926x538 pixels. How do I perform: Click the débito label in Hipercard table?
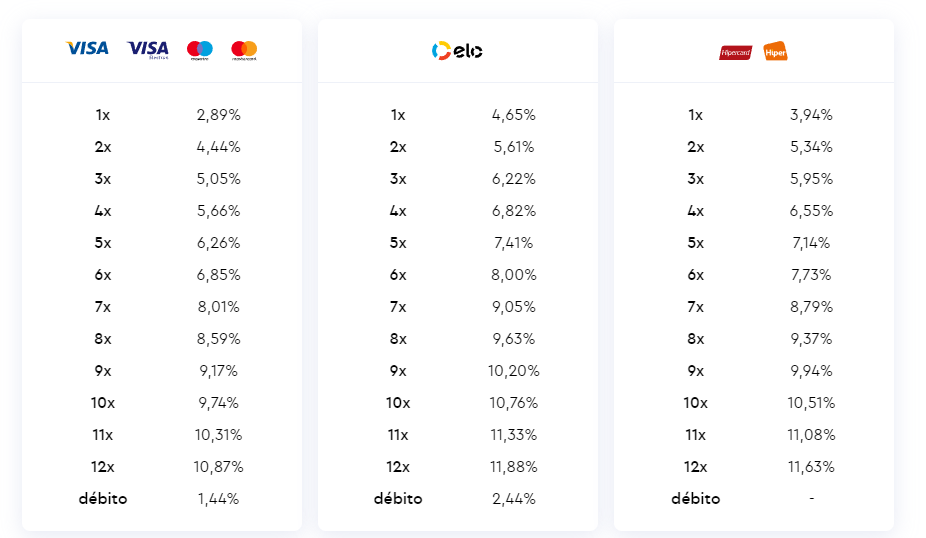(x=695, y=499)
